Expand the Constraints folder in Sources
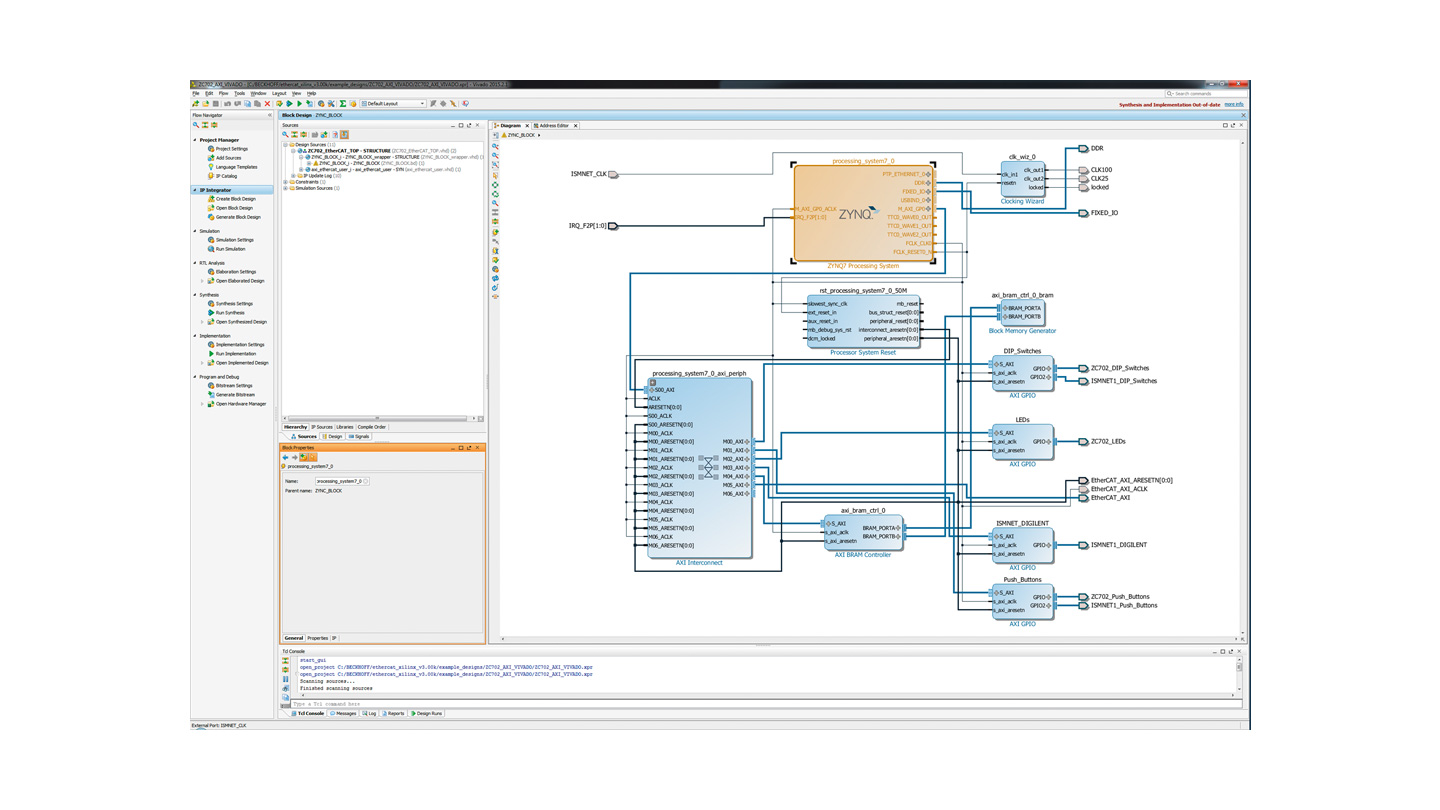Image resolution: width=1440 pixels, height=810 pixels. (285, 182)
